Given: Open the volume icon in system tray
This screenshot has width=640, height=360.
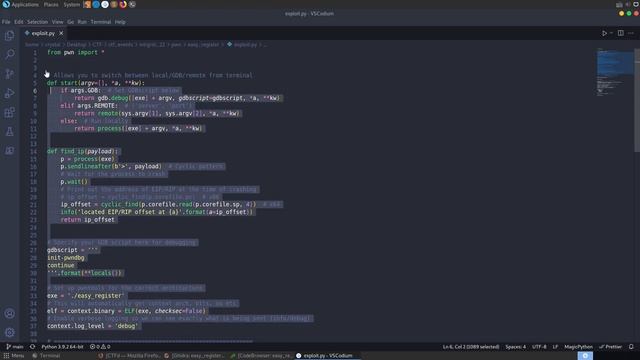Looking at the screenshot, I should (x=628, y=4).
